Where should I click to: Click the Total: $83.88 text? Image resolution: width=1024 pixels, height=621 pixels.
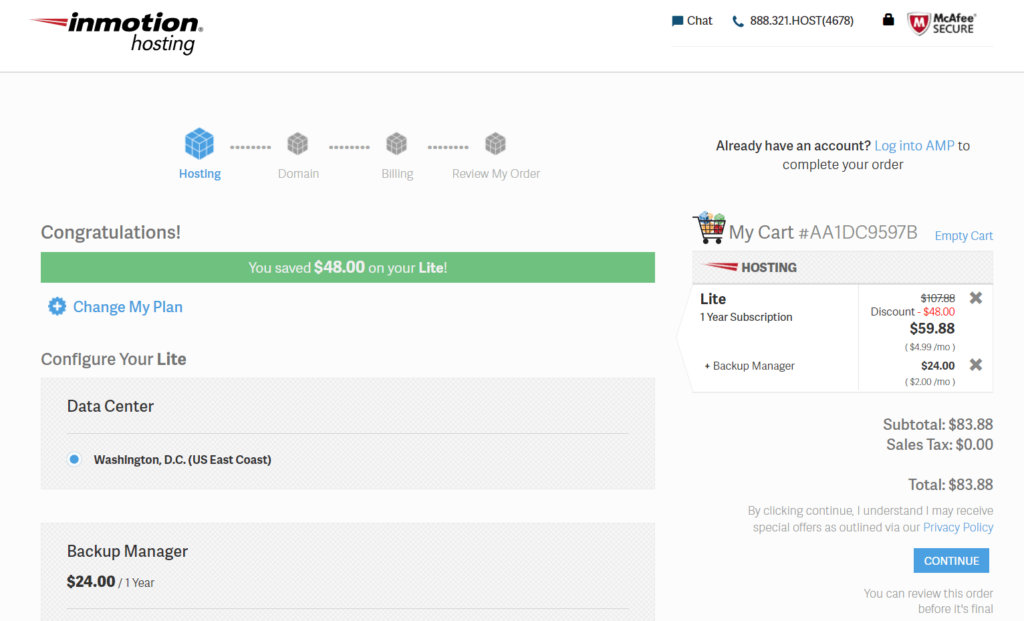coord(950,485)
